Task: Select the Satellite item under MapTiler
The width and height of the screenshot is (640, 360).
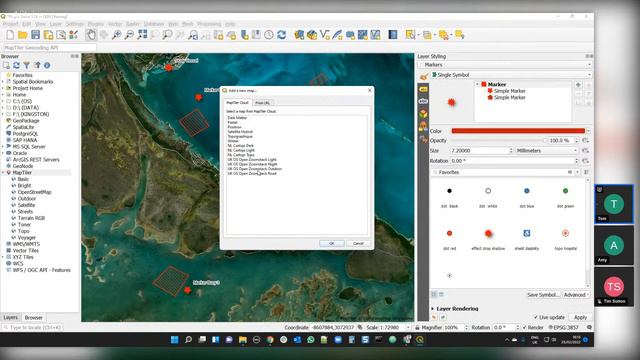Action: (26, 205)
